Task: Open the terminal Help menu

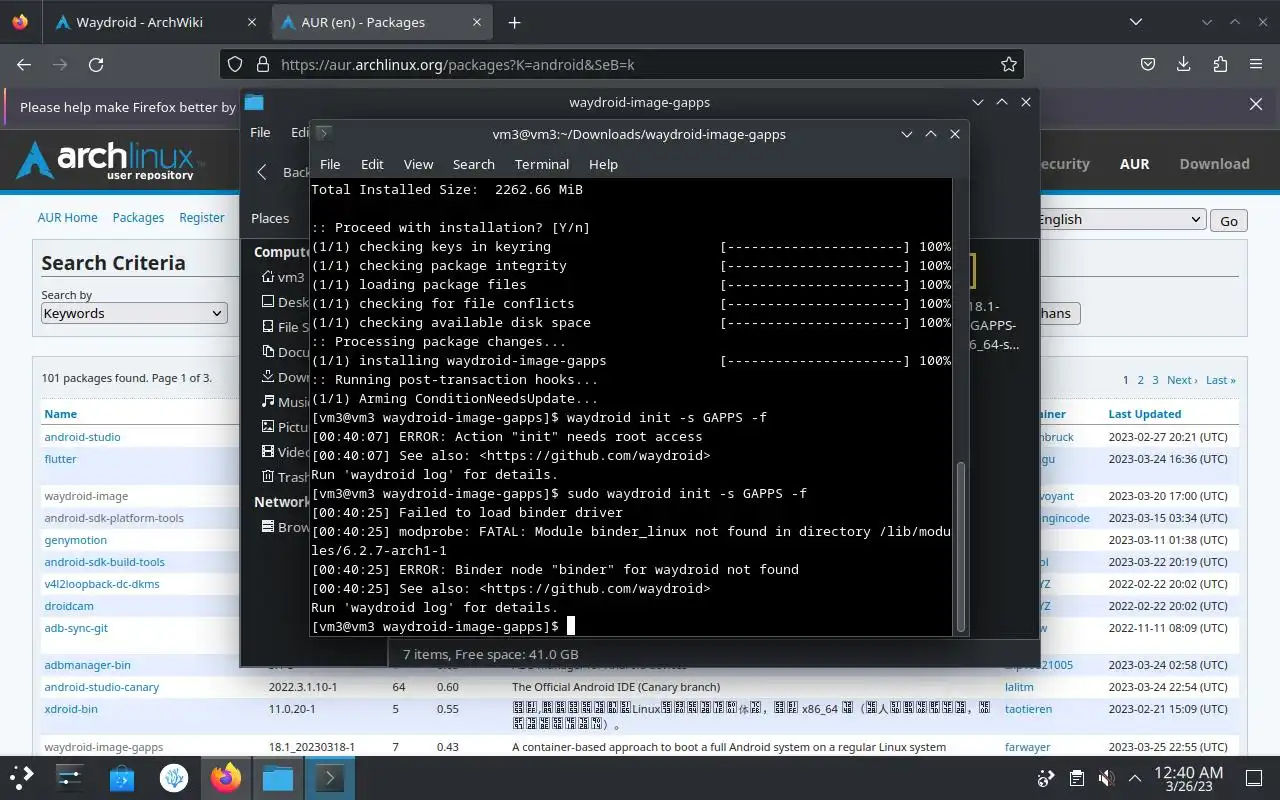Action: (x=603, y=164)
